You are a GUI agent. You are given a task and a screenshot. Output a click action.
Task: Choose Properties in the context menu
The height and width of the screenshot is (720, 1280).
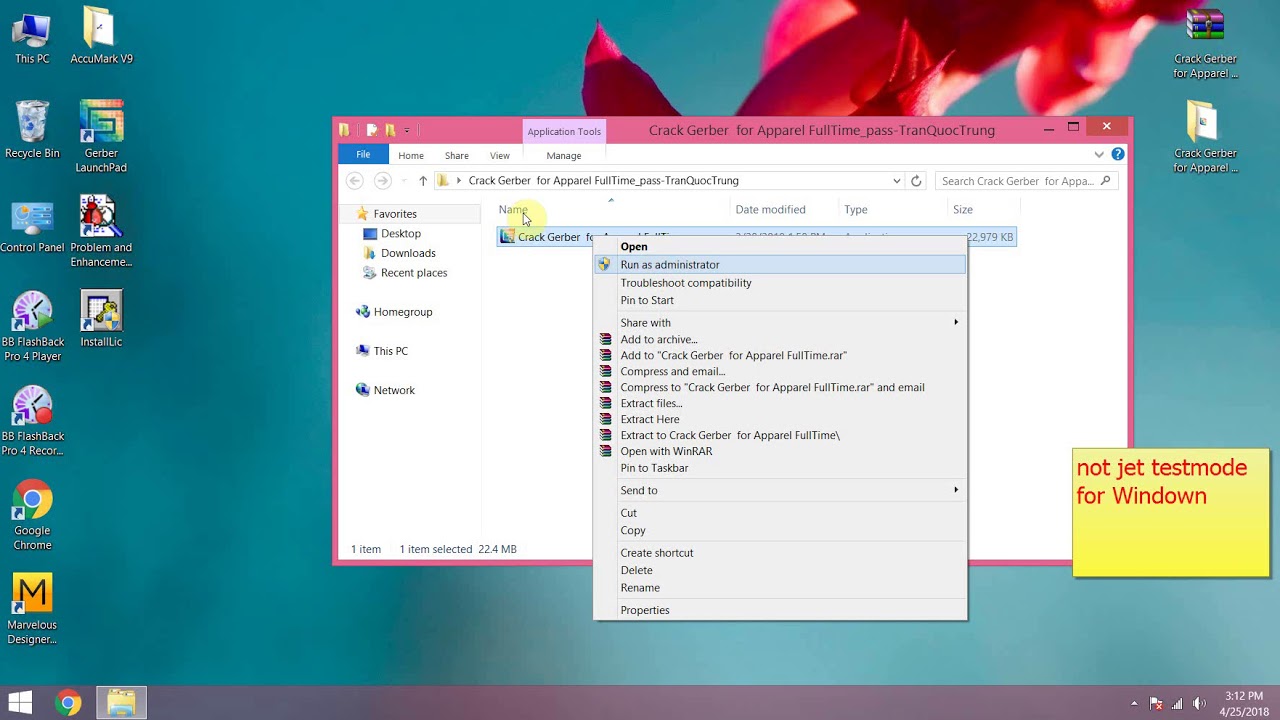780,610
